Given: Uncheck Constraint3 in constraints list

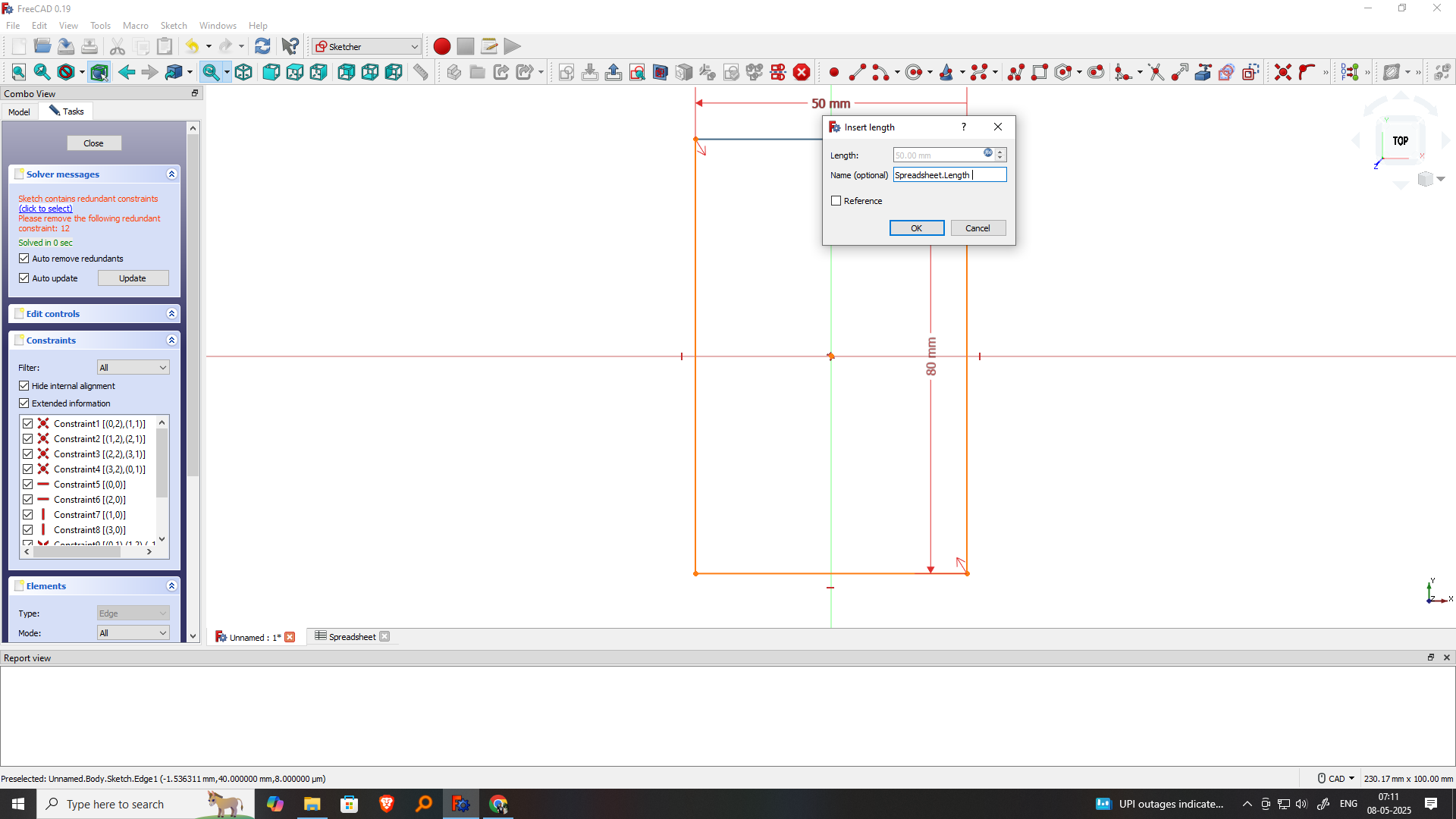Looking at the screenshot, I should [28, 454].
